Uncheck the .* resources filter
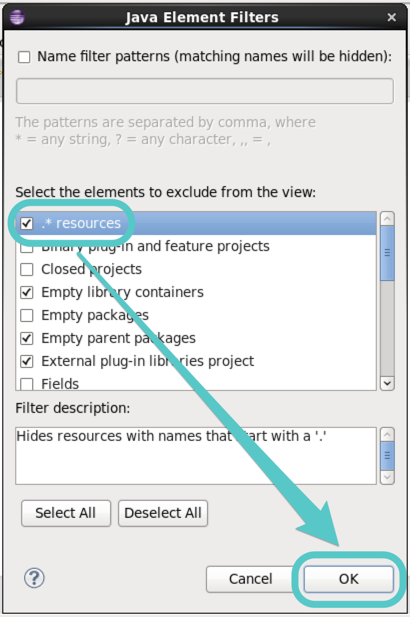The image size is (410, 617). pyautogui.click(x=26, y=224)
